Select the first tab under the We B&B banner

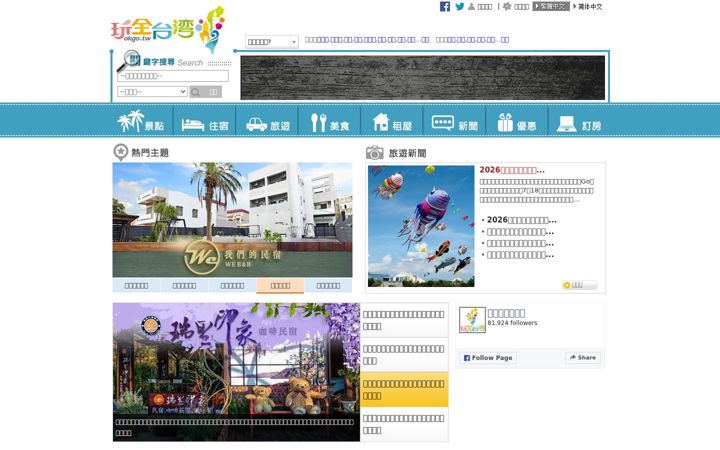pyautogui.click(x=136, y=286)
